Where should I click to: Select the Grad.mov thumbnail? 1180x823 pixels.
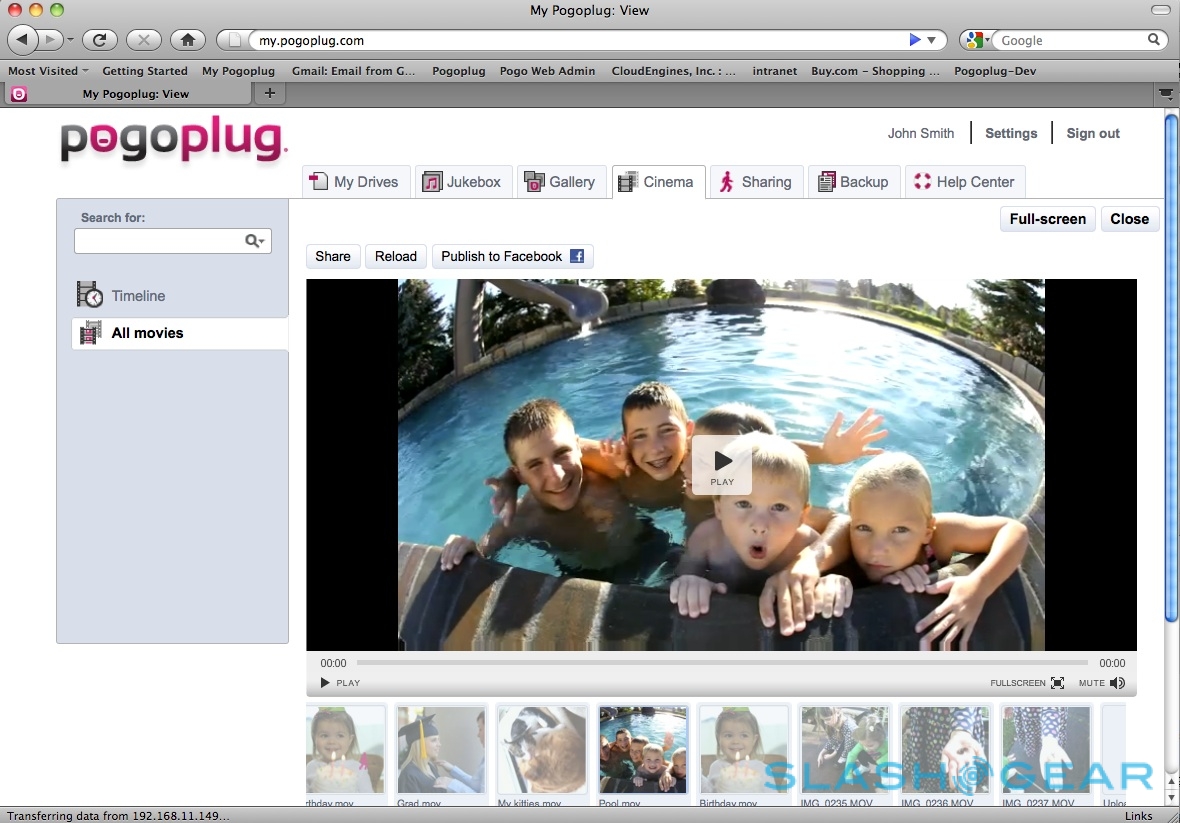pyautogui.click(x=440, y=750)
